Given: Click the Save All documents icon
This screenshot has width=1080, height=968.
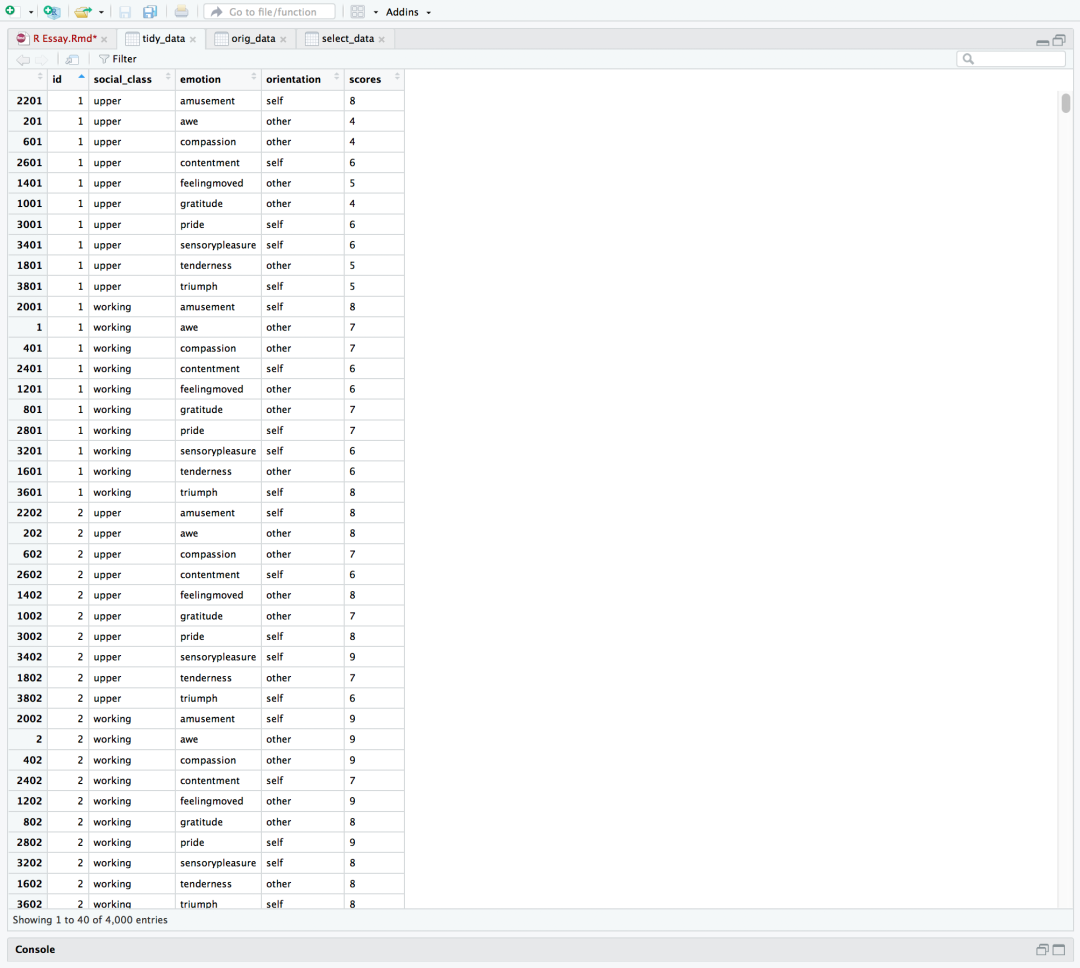Looking at the screenshot, I should 149,12.
